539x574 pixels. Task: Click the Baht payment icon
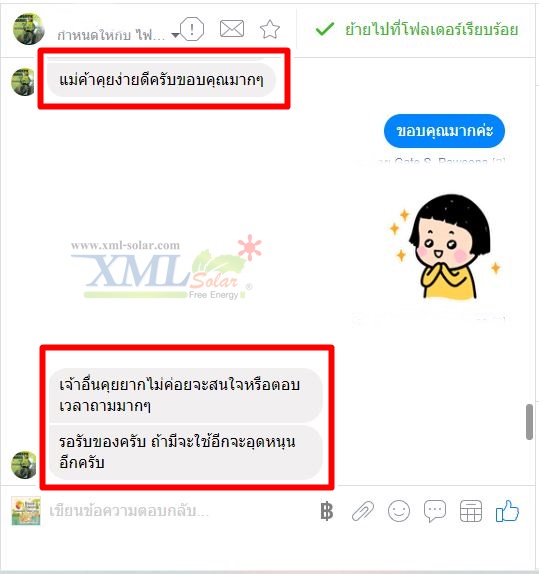pos(327,511)
